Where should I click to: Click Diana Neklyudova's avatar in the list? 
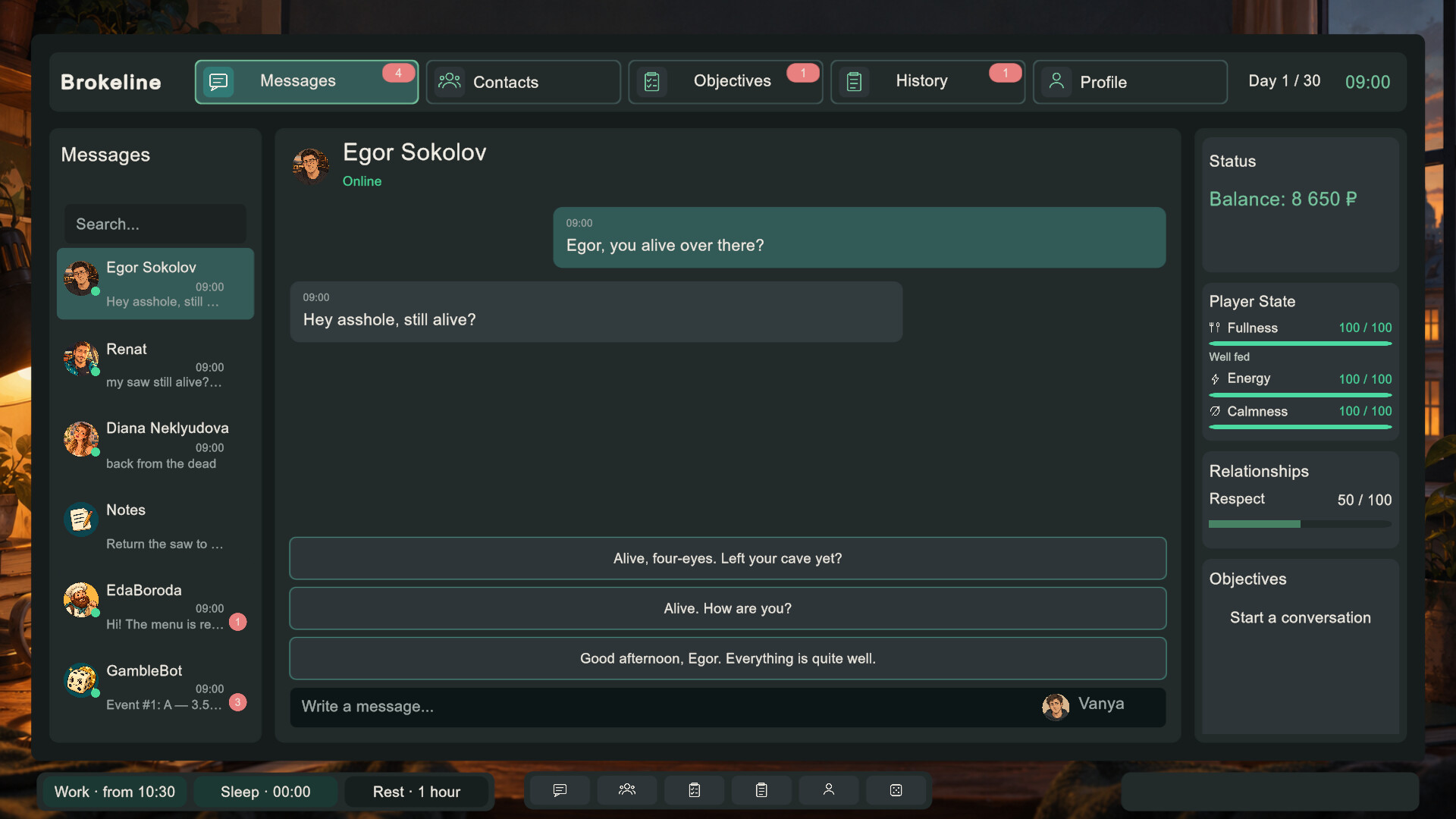(81, 439)
